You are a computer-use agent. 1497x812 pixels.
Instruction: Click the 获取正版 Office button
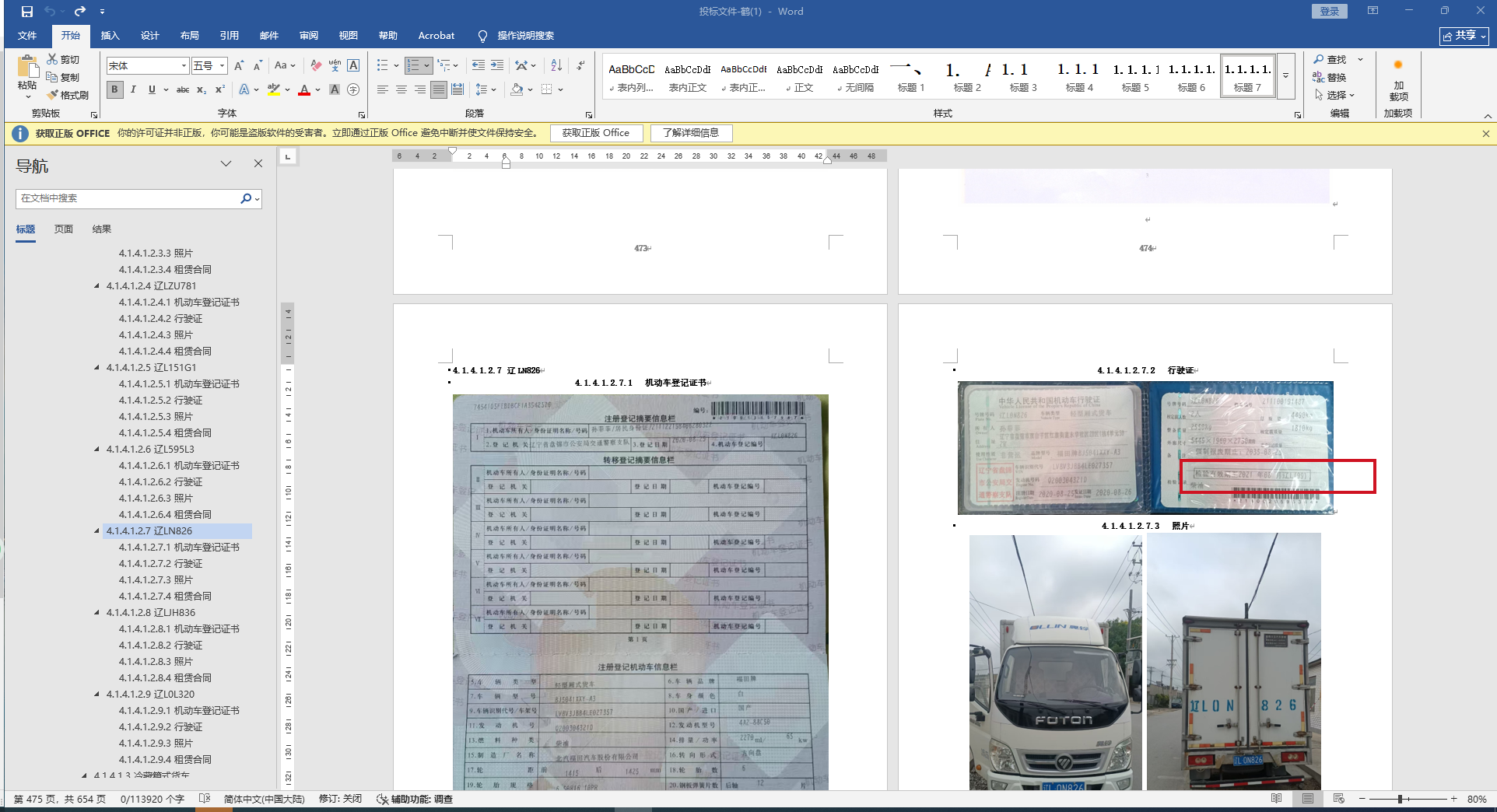click(x=596, y=133)
